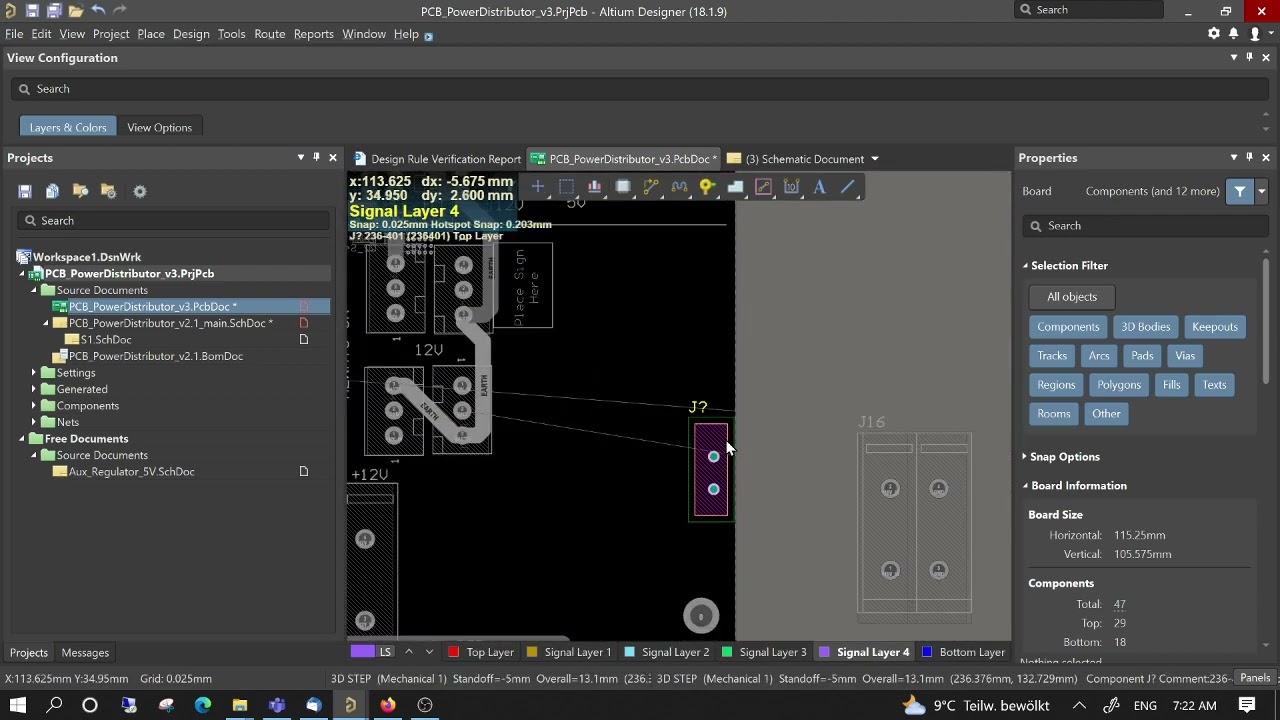Collapse Free Documents node

(22, 439)
